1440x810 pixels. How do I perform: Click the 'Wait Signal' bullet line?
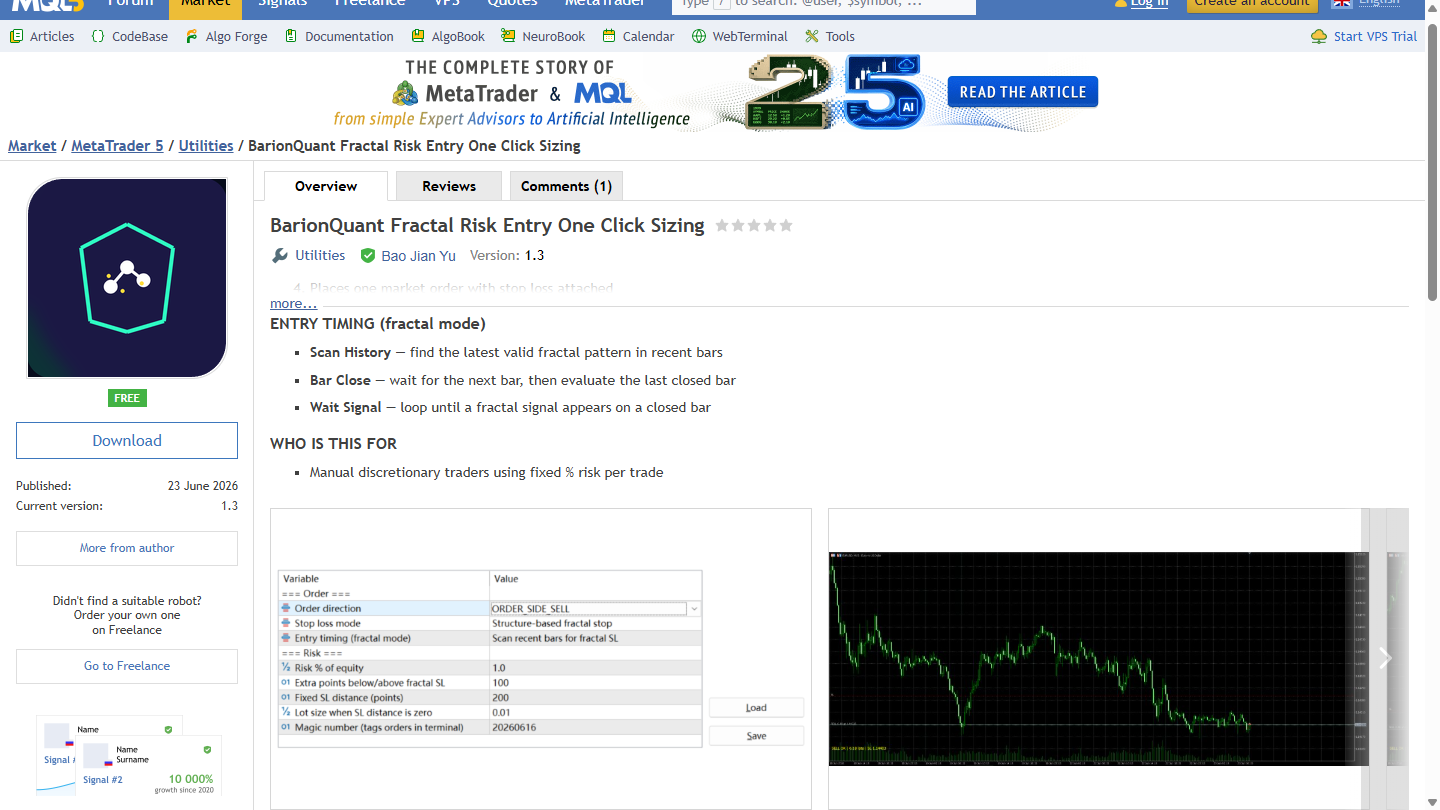[510, 408]
